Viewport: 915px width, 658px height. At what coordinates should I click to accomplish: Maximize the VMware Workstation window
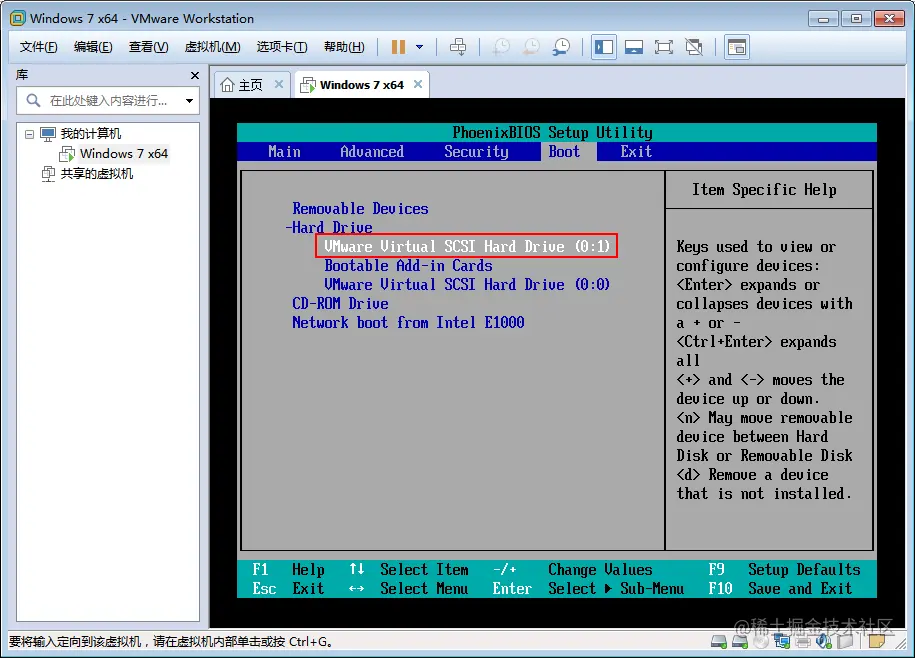coord(856,19)
